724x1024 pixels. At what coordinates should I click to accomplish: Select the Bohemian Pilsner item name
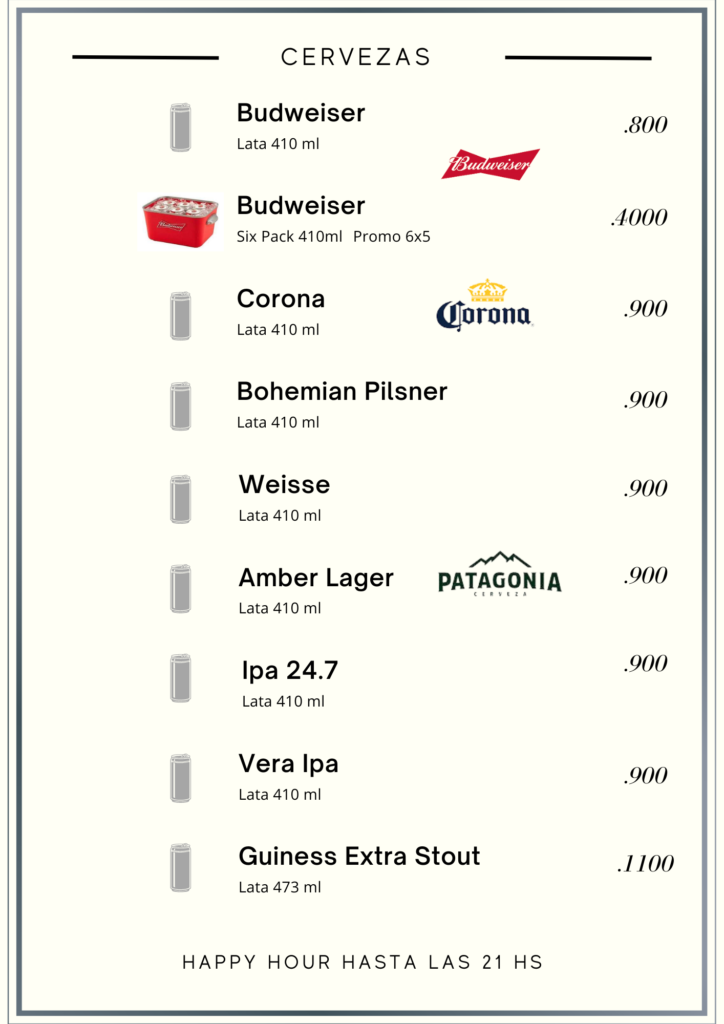coord(342,391)
